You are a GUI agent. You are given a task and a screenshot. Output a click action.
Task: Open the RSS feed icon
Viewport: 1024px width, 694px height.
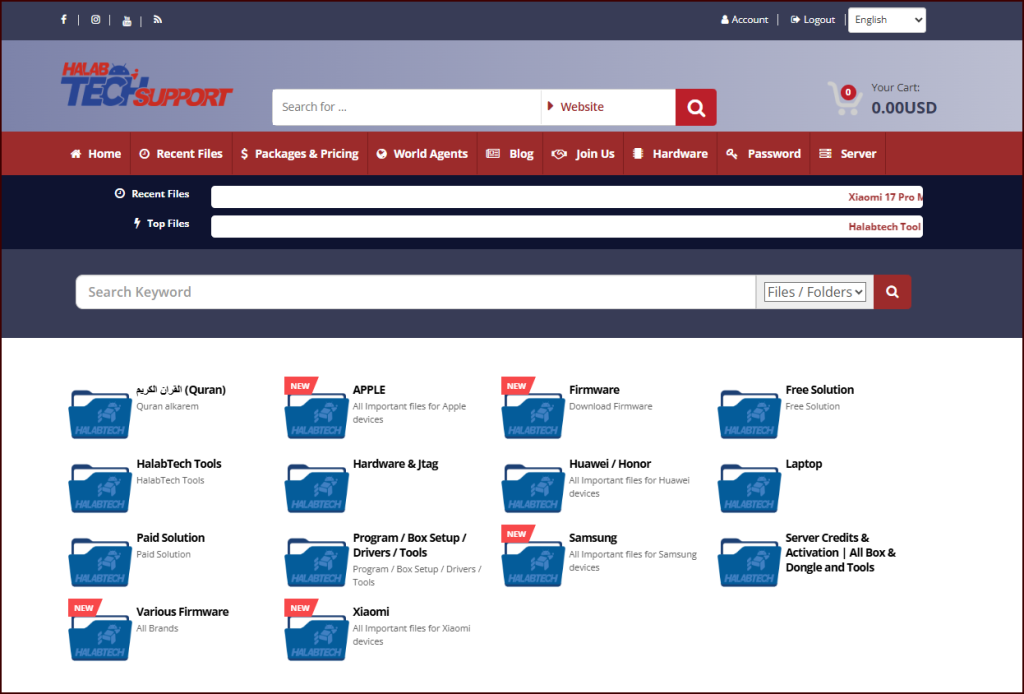coord(158,20)
